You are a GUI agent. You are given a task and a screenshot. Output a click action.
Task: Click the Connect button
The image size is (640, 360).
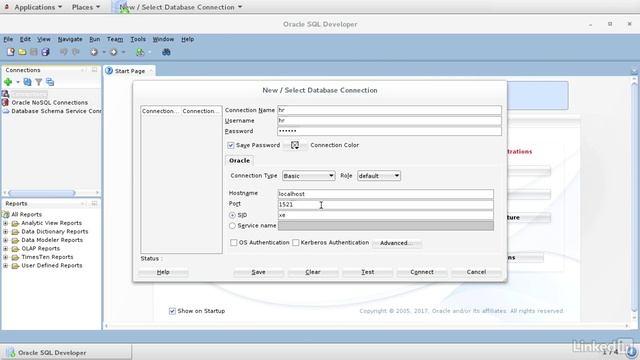coord(422,272)
